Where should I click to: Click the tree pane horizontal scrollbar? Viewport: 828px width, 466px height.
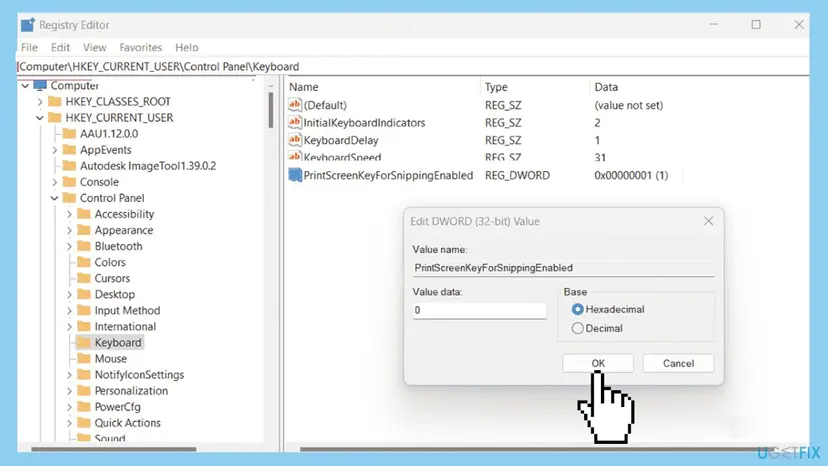click(x=114, y=449)
